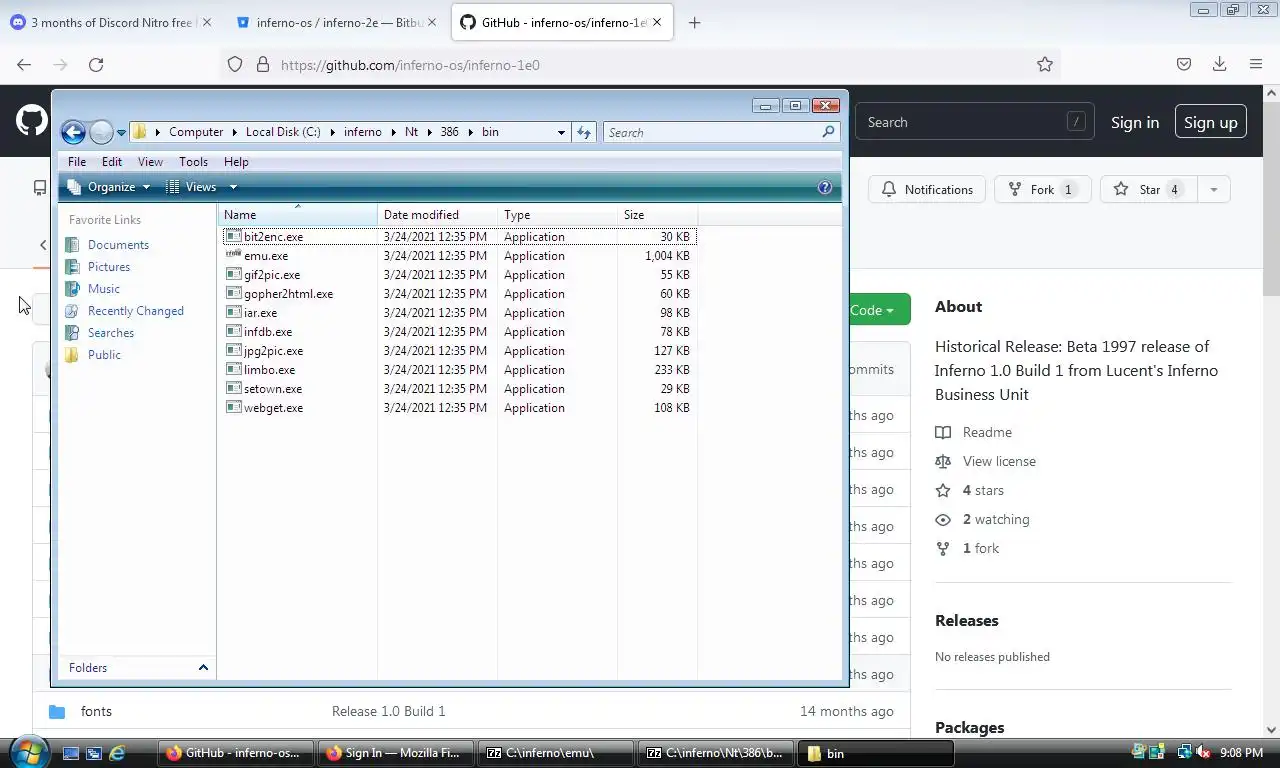Click the Windows Start orb
Viewport: 1280px width, 768px height.
point(27,752)
